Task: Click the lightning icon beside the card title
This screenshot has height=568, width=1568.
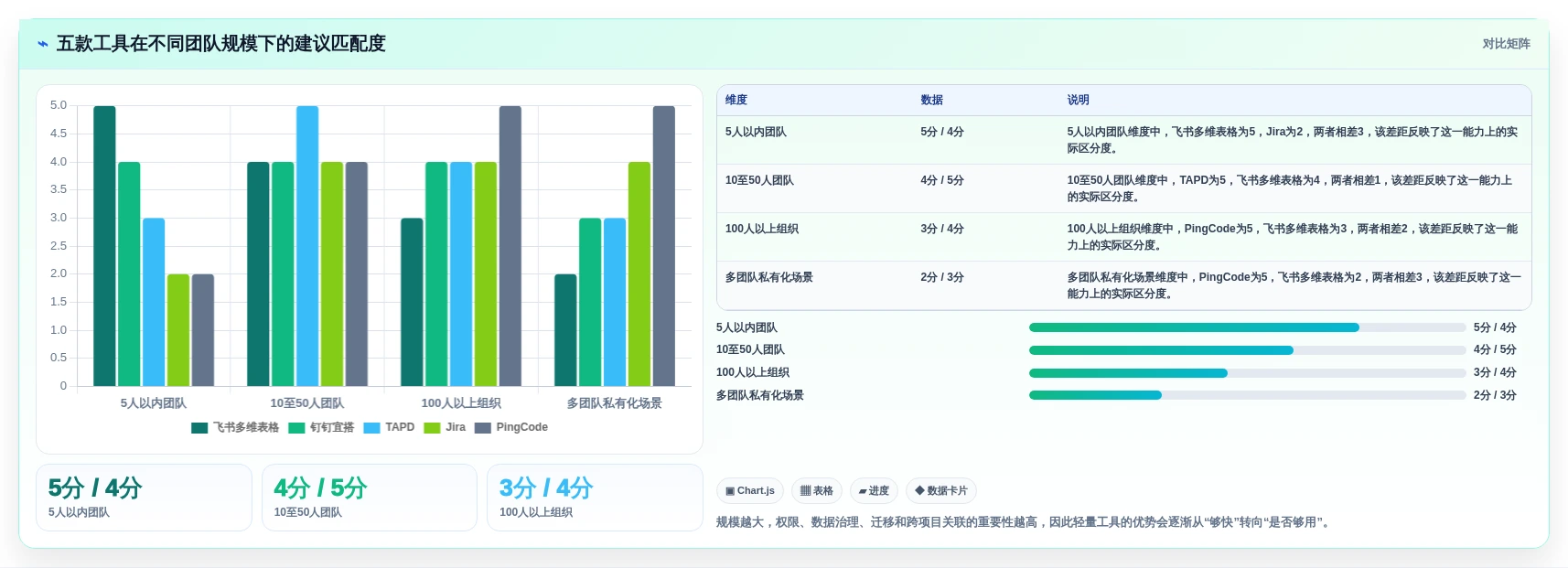Action: click(x=43, y=44)
